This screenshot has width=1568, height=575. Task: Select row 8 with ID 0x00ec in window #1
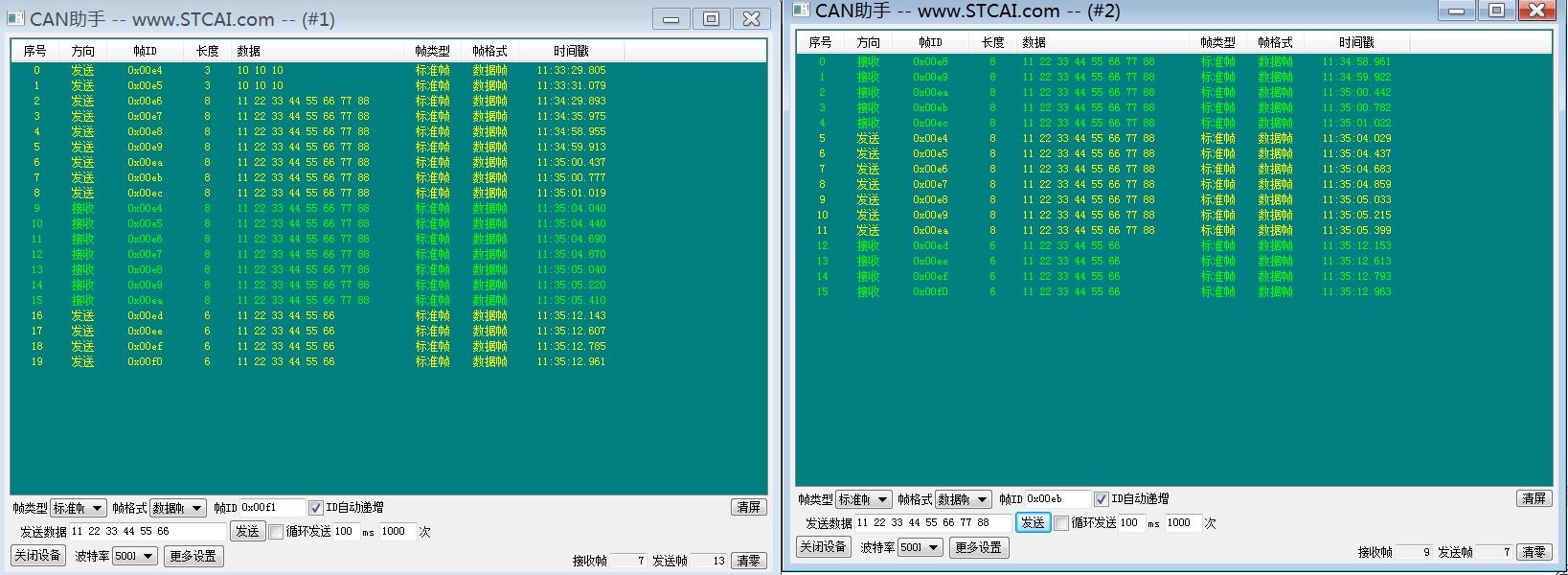coord(389,193)
